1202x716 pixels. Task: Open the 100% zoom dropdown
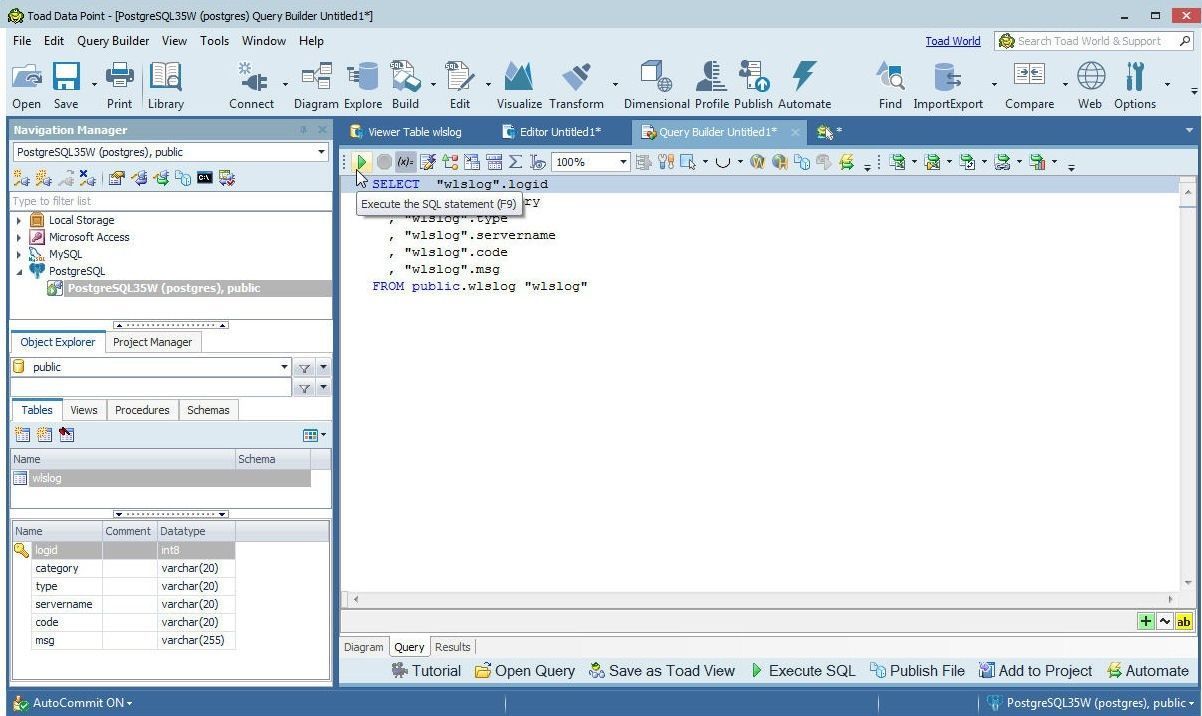coord(623,162)
